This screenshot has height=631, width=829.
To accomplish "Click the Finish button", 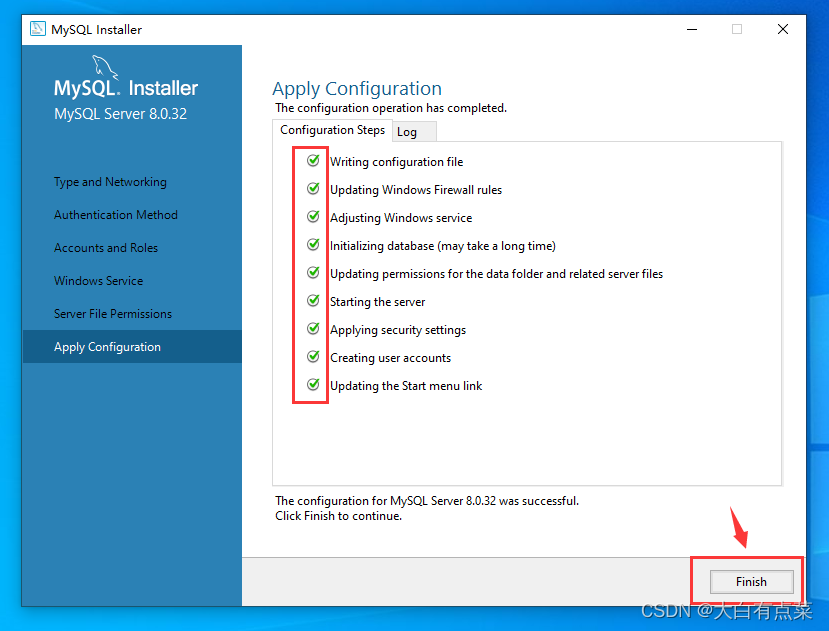I will (x=751, y=582).
